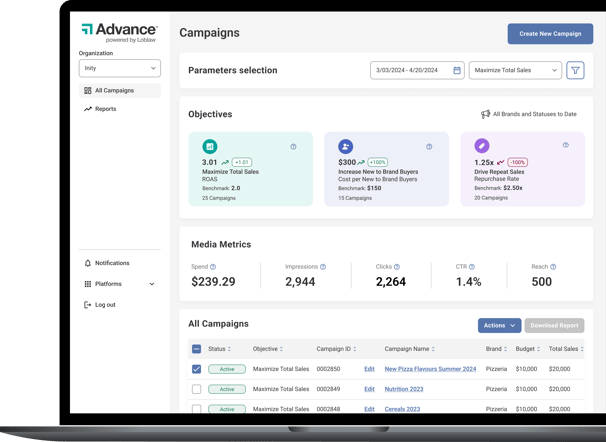Check the Cereals 2023 campaign row

196,408
